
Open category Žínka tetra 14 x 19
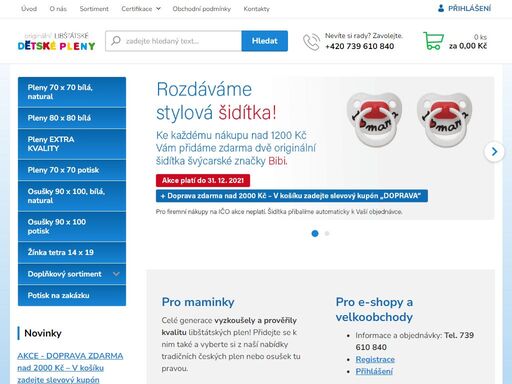coord(72,252)
